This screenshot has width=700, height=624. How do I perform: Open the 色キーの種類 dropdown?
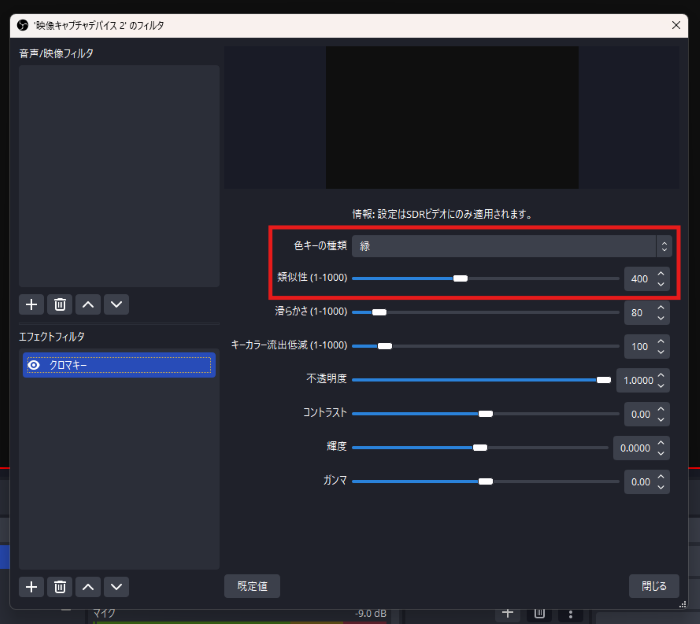(x=512, y=246)
